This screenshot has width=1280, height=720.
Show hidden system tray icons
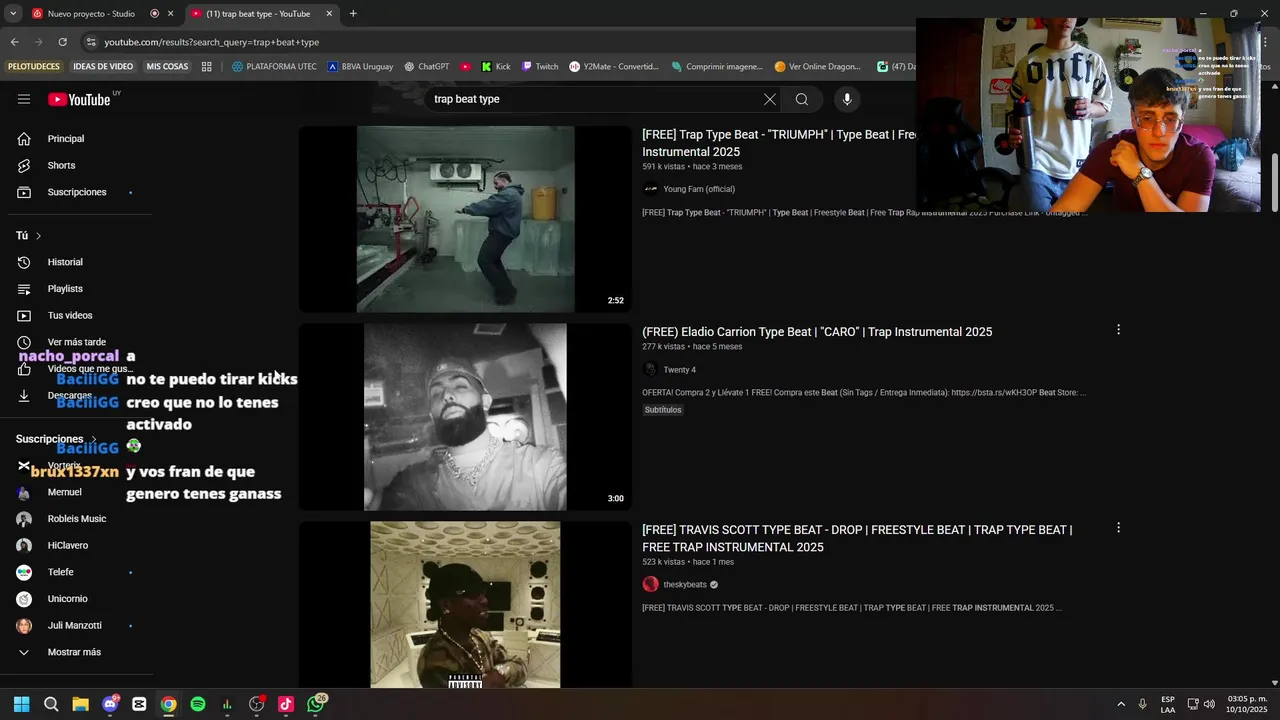(1121, 704)
